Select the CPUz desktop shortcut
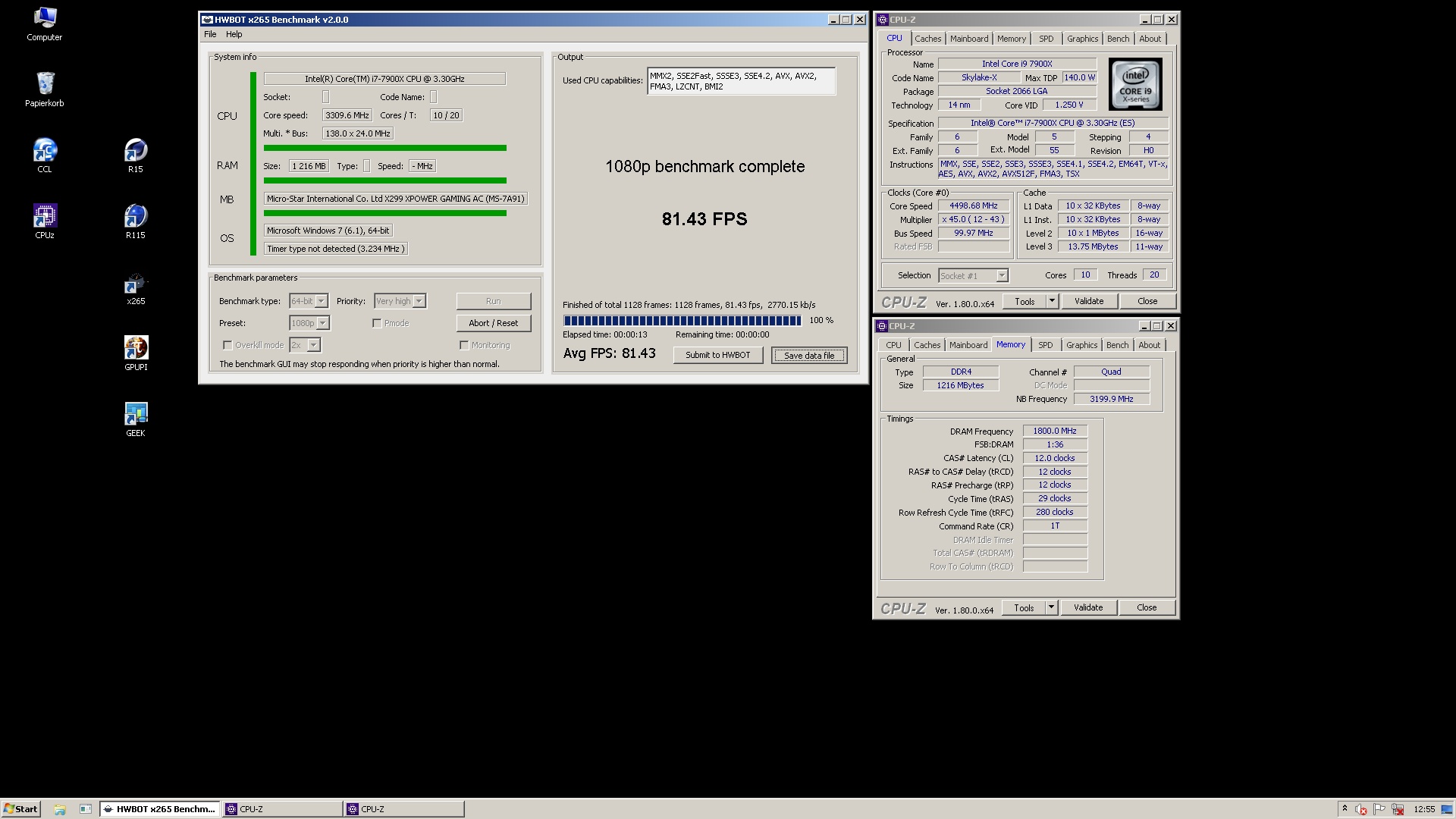The image size is (1456, 819). [x=44, y=221]
